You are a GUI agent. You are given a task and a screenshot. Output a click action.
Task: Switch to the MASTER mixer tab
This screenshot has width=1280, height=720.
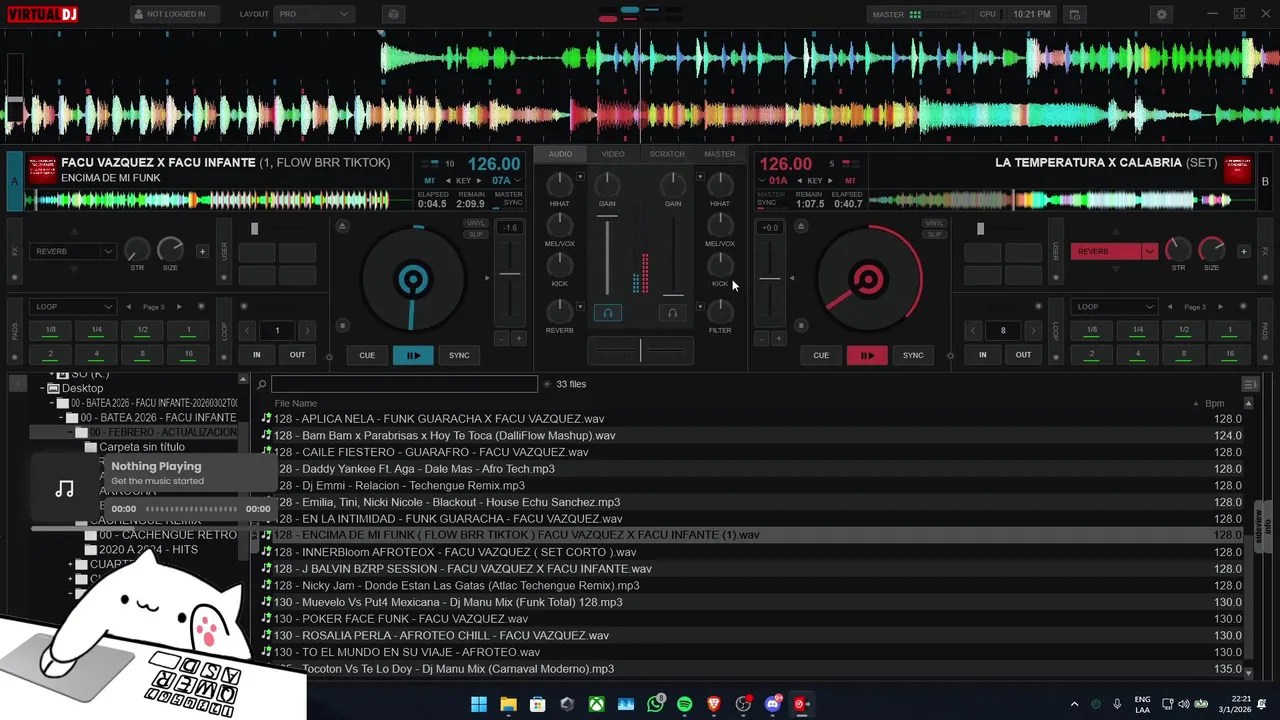tap(720, 154)
